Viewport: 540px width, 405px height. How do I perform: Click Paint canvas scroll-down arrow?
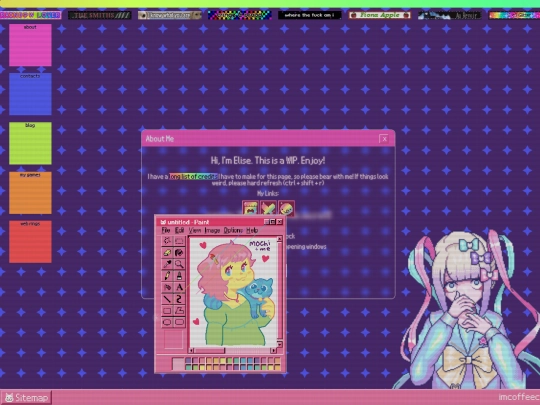279,344
